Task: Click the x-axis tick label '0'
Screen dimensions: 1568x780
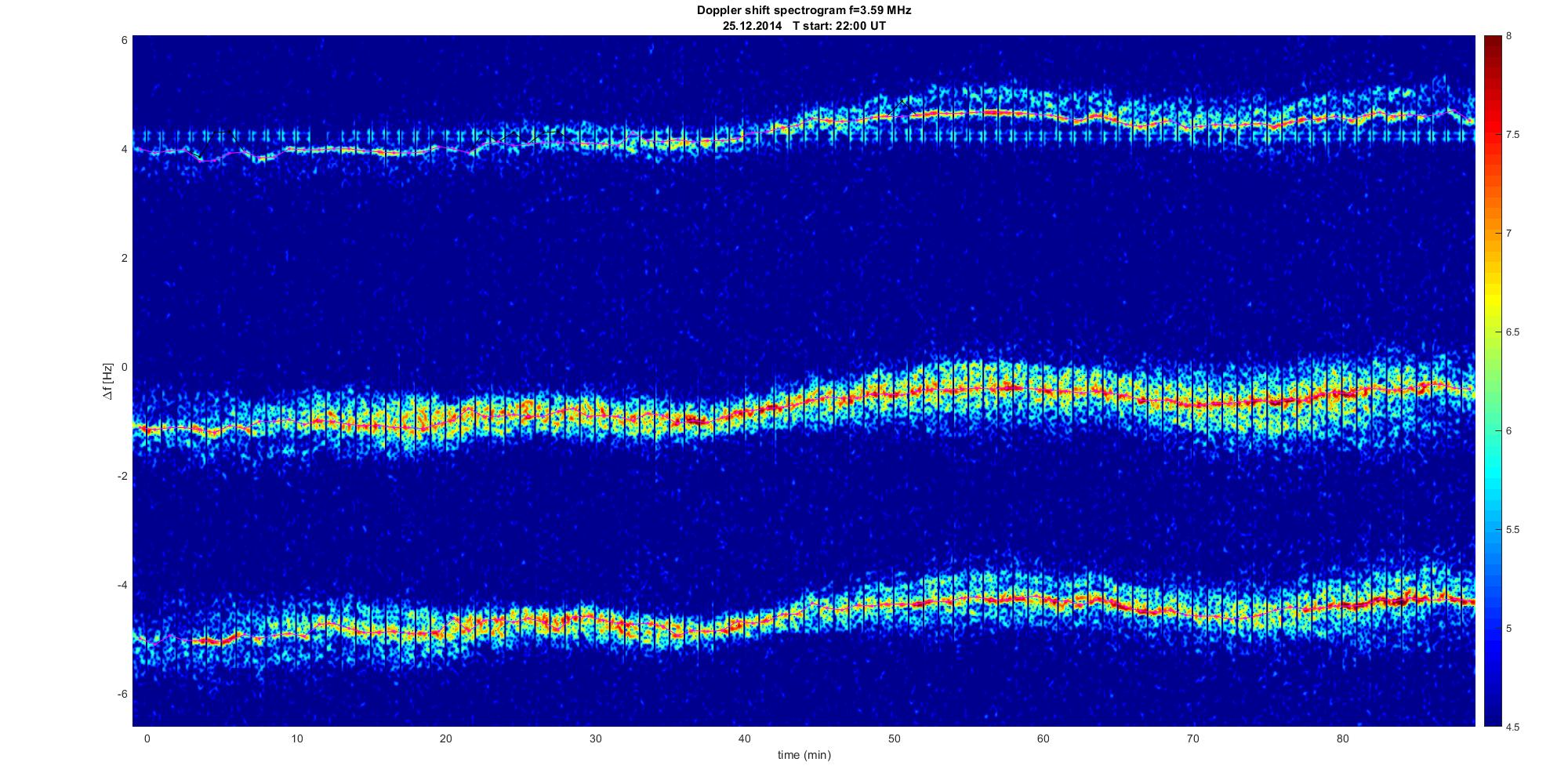Action: pyautogui.click(x=147, y=738)
